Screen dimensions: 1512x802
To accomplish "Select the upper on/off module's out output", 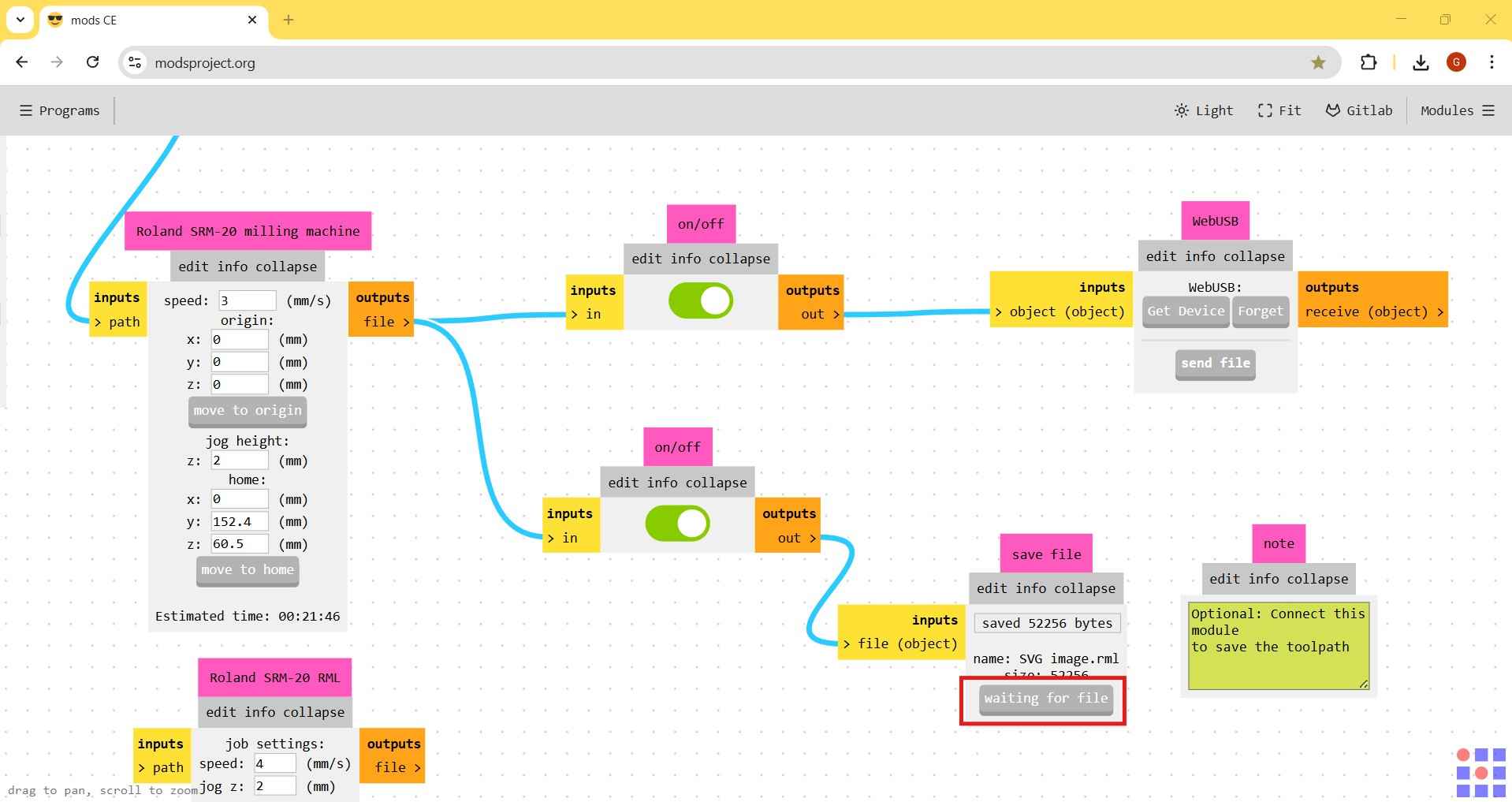I will [820, 314].
